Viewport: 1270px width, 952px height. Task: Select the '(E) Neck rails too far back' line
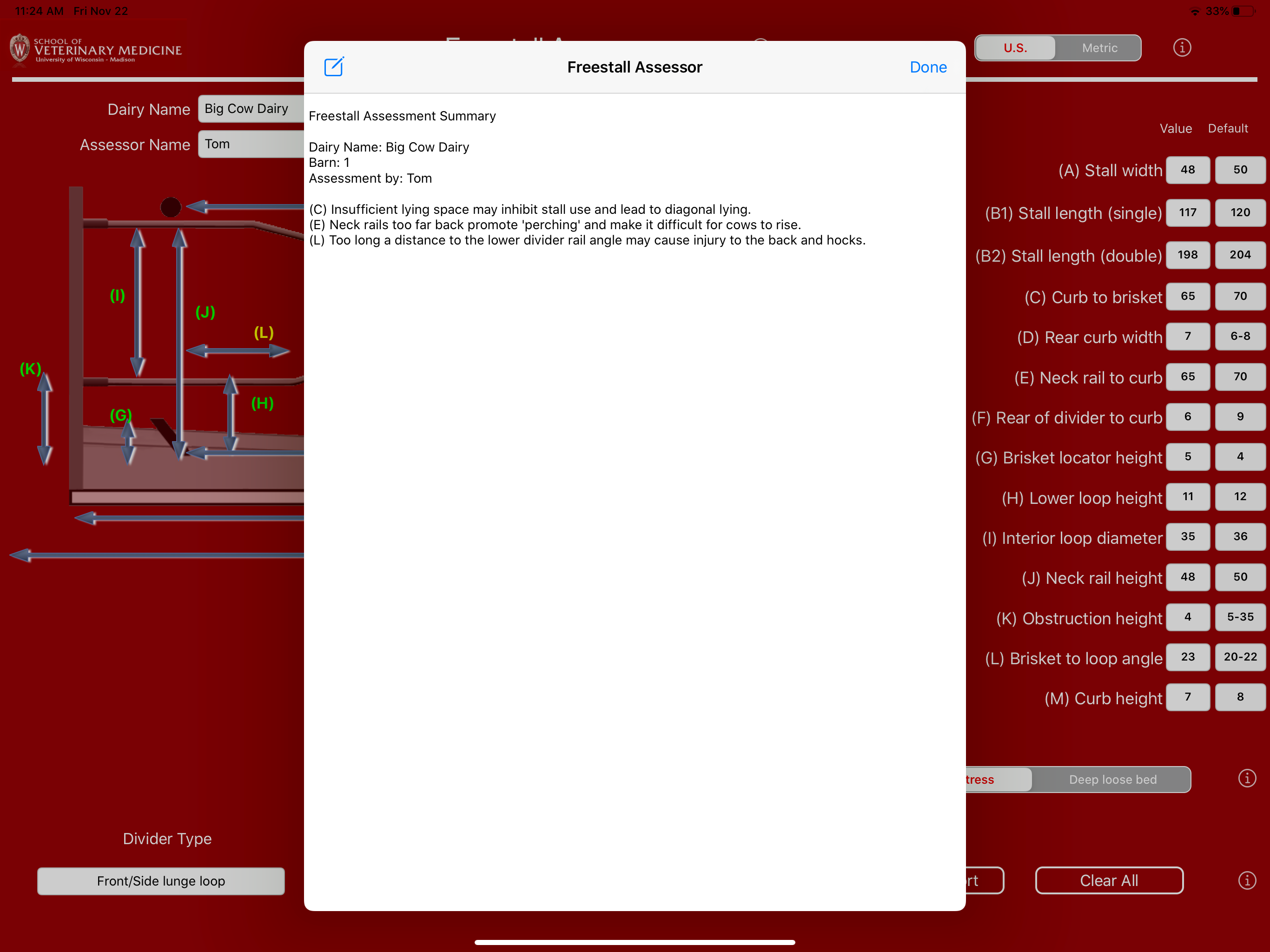point(555,225)
